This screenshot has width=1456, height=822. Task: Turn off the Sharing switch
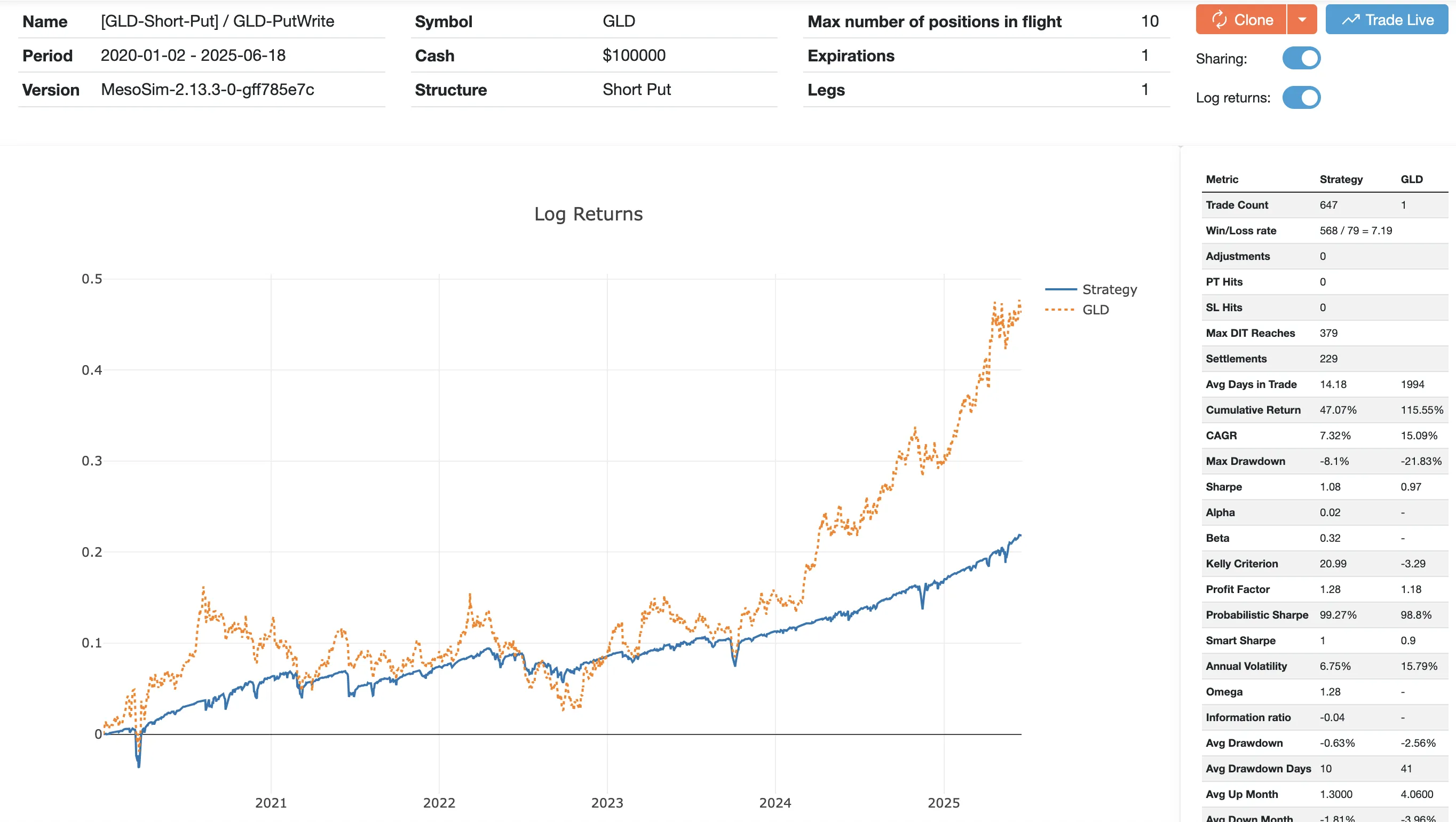click(1301, 58)
